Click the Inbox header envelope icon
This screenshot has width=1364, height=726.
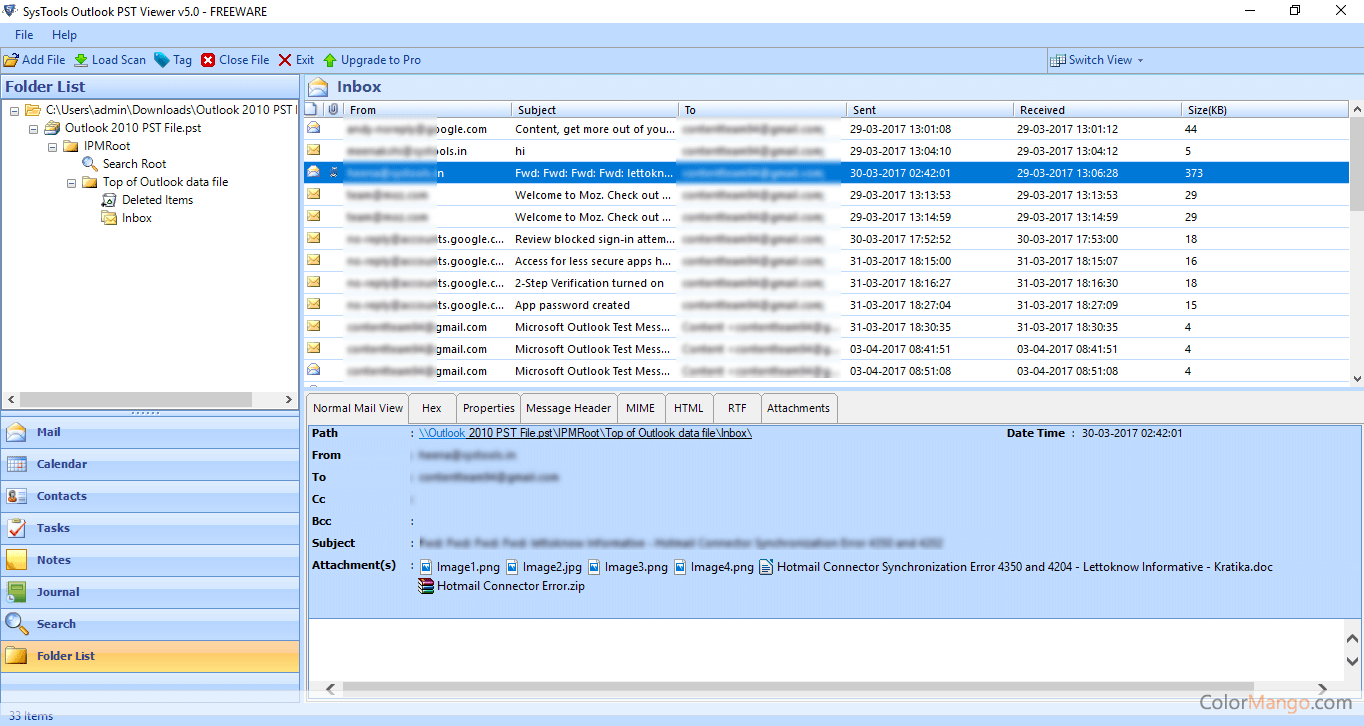tap(318, 87)
